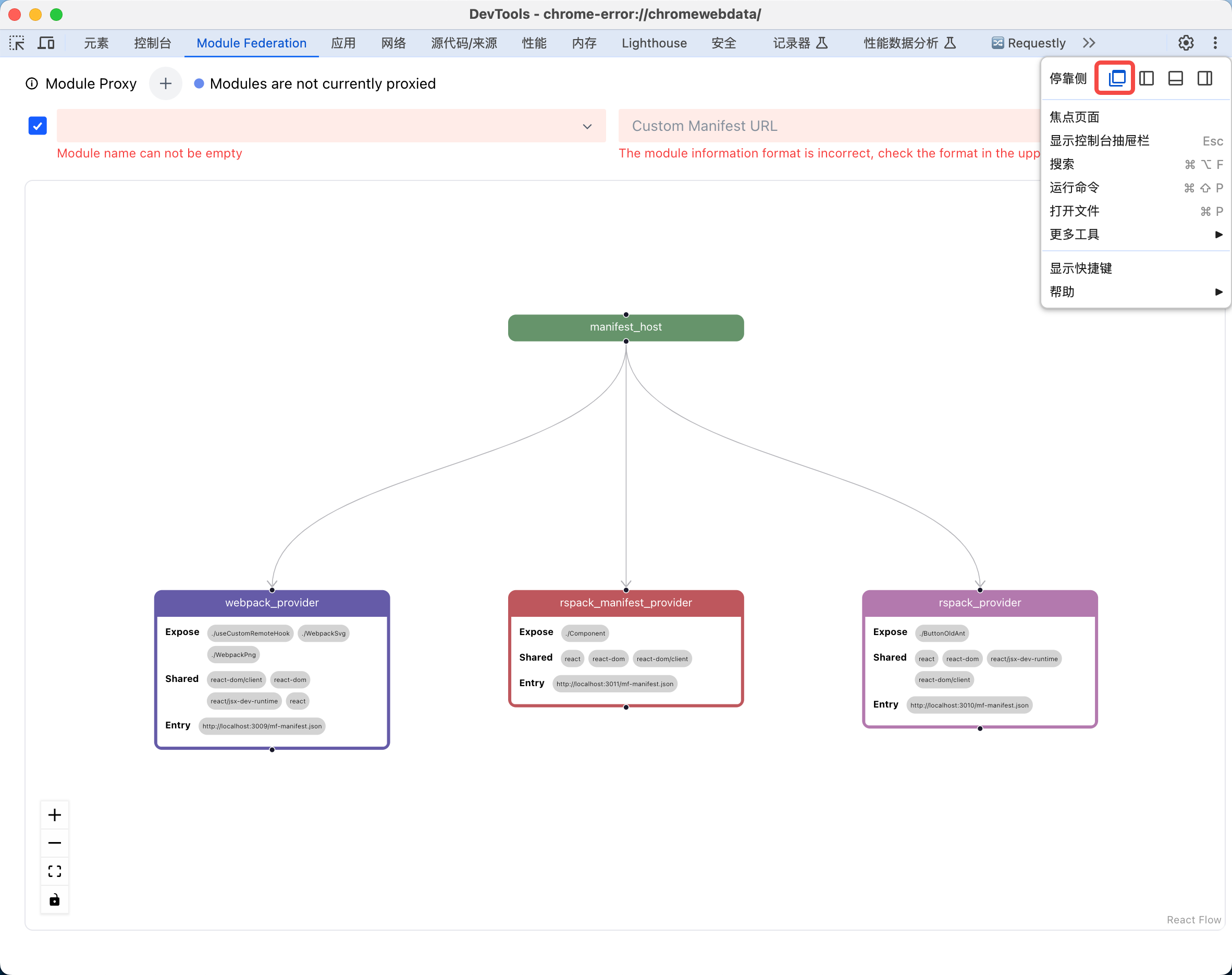Click the add module proxy plus button

[x=166, y=84]
